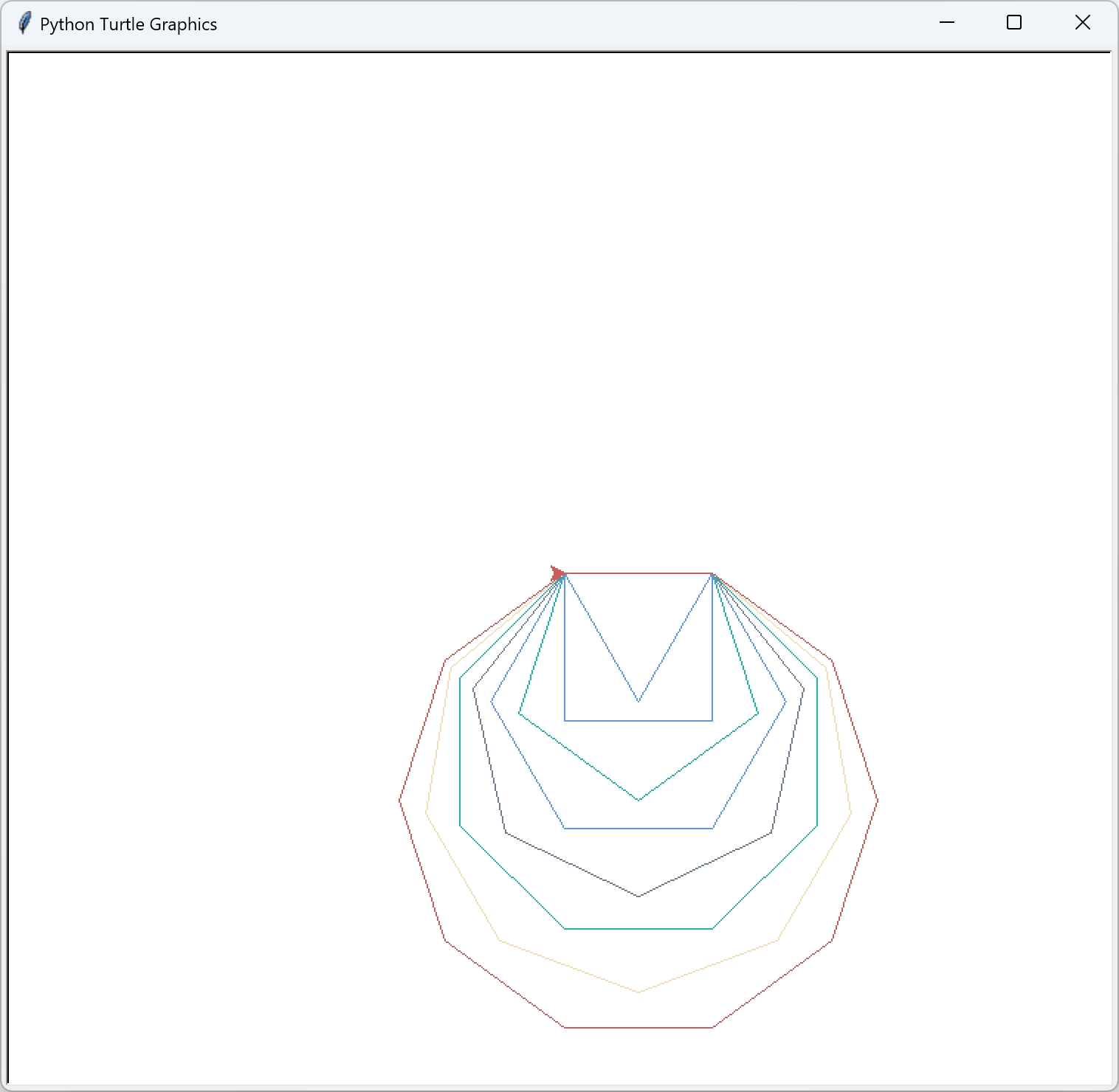Click the bottom vertex of the beige nonagon

coord(638,992)
